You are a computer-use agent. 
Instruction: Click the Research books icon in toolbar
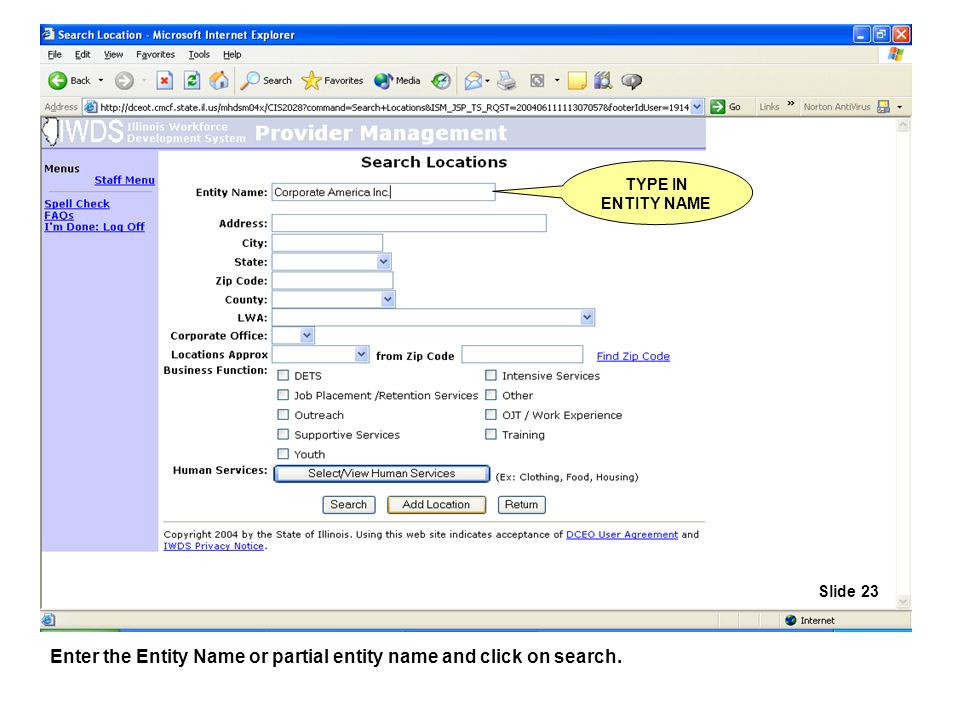click(603, 80)
